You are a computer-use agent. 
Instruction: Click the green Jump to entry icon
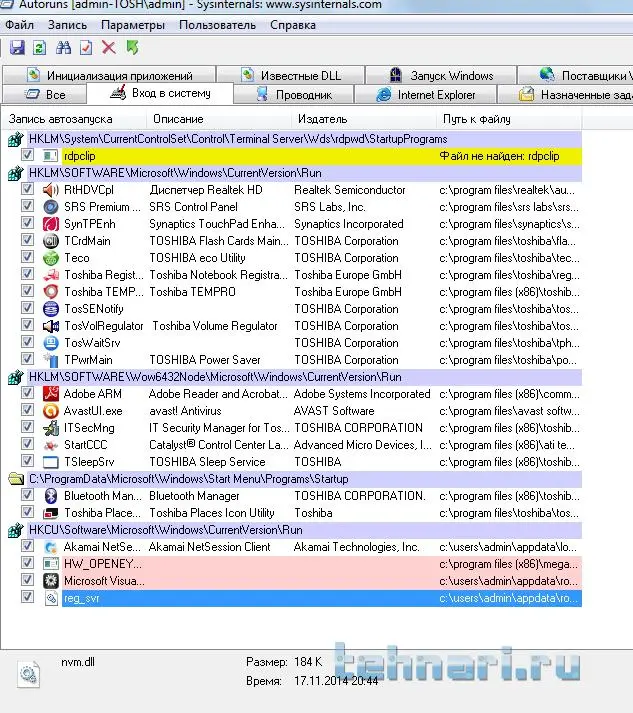tap(132, 47)
